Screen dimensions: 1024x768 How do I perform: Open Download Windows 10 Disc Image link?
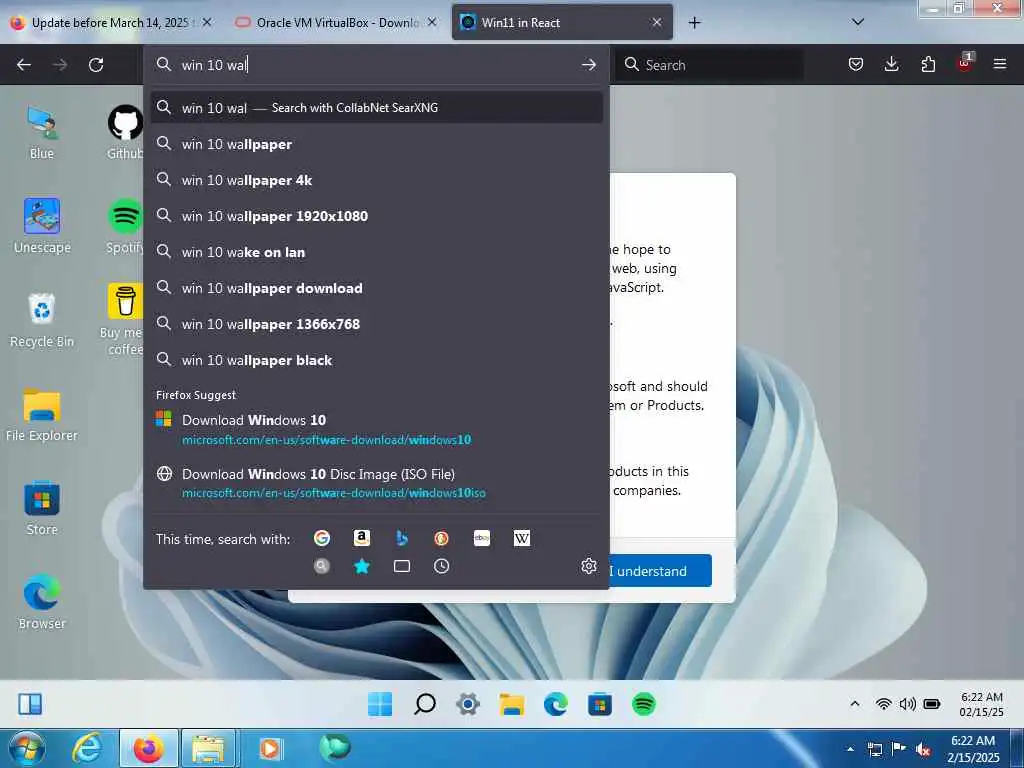377,483
